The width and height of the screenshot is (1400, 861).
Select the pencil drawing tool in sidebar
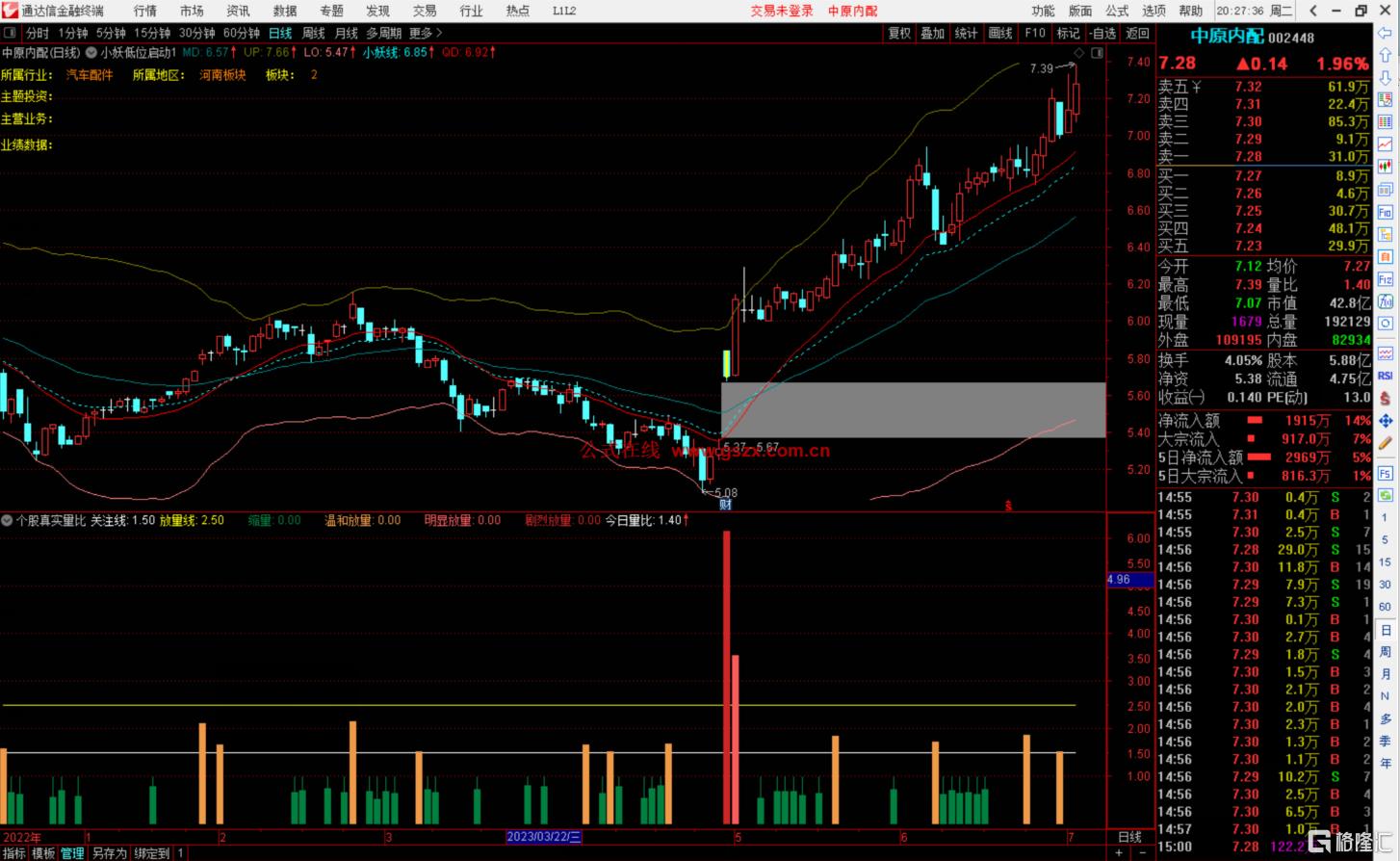1386,444
